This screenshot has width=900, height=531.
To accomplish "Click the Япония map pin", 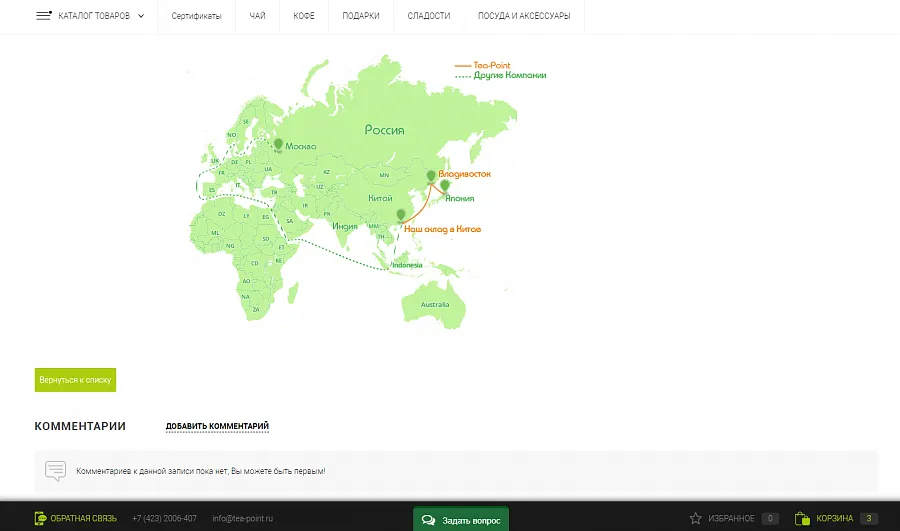I will [445, 187].
